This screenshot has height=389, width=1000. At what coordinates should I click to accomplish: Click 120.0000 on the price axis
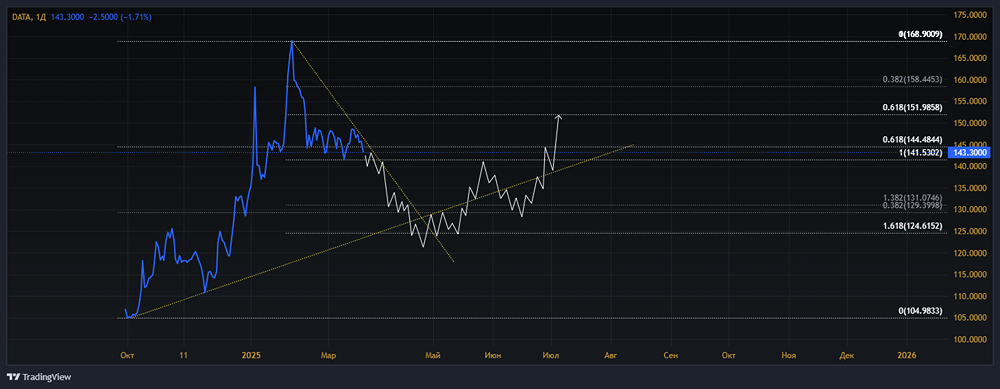point(970,253)
